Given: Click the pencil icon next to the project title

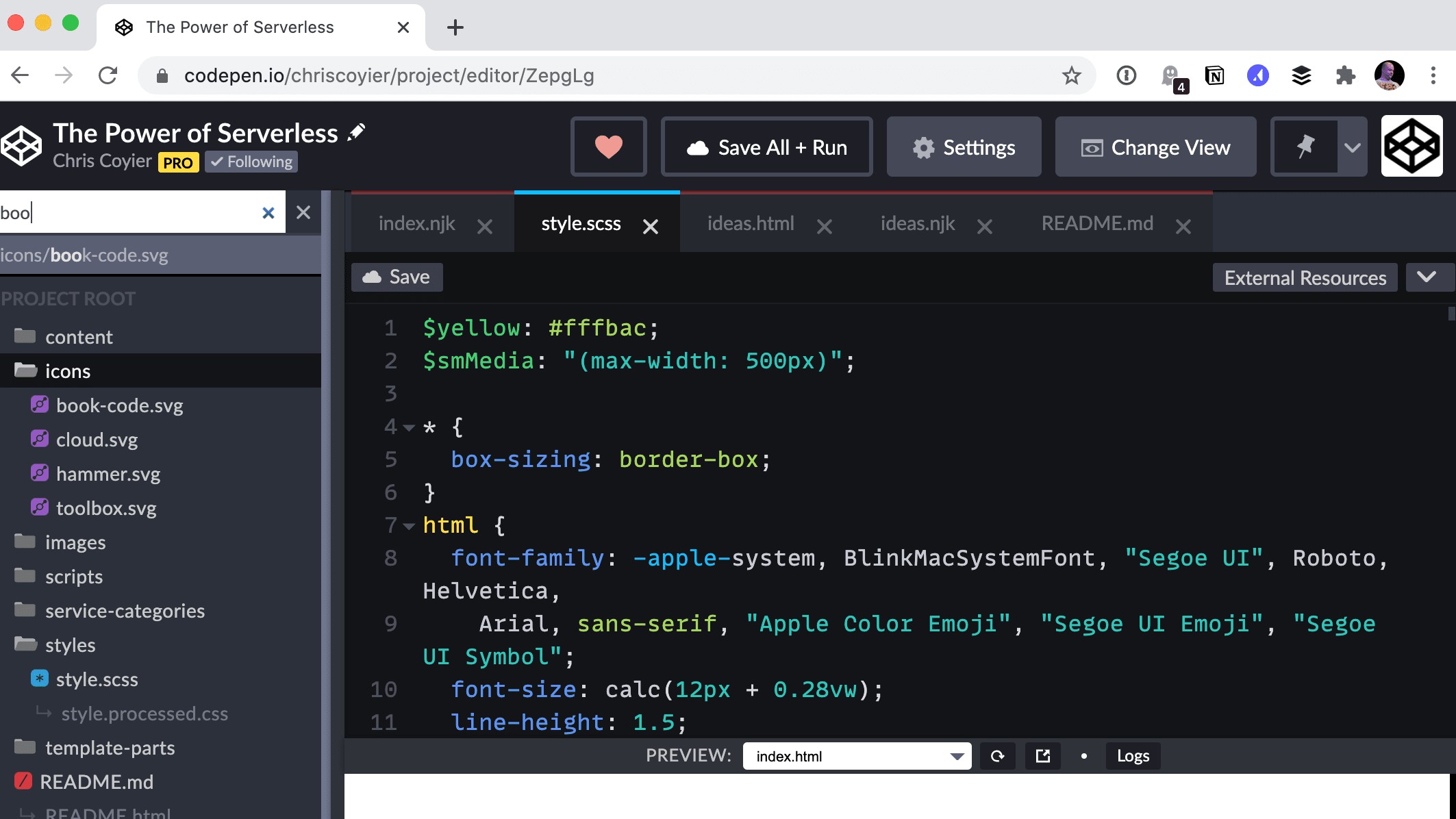Looking at the screenshot, I should [x=356, y=131].
